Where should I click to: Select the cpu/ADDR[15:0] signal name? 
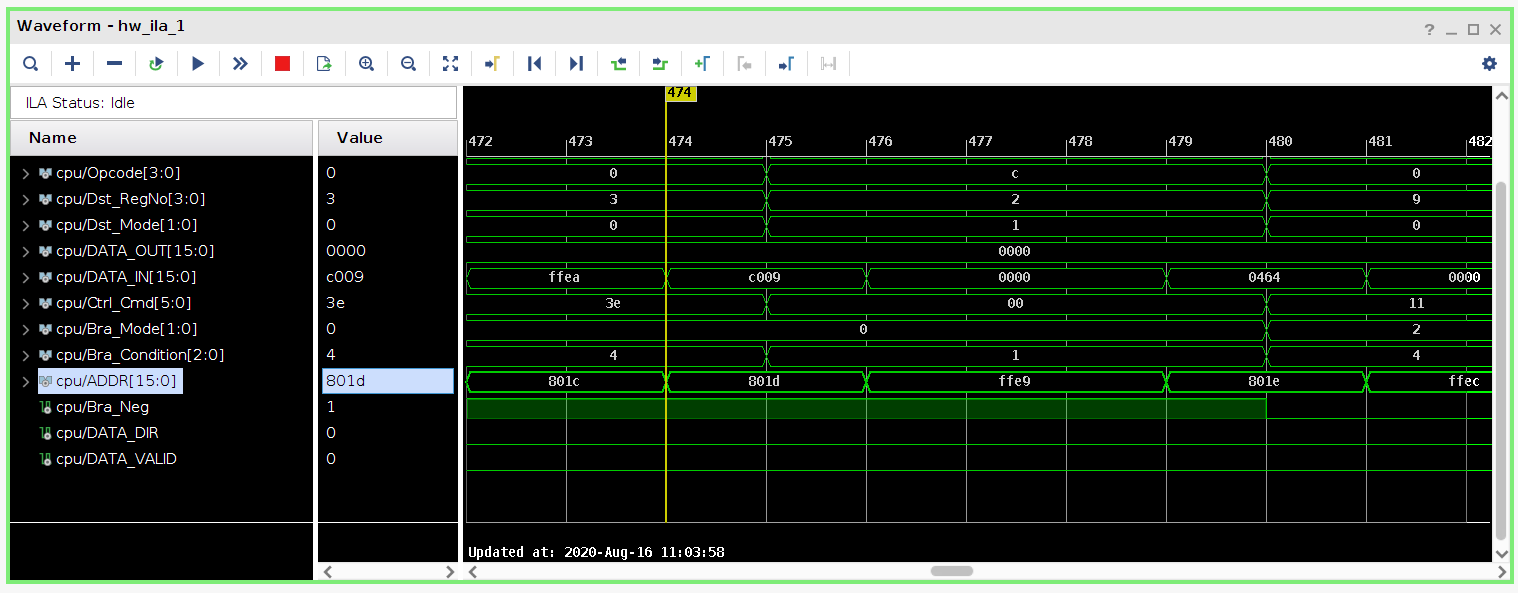pyautogui.click(x=116, y=381)
